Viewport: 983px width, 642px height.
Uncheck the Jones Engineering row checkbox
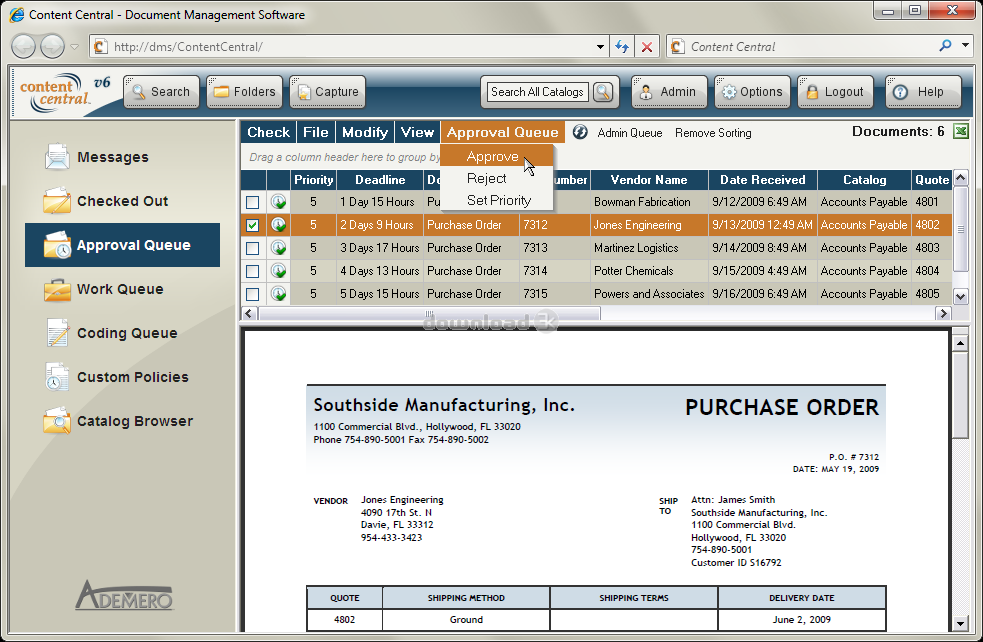[253, 225]
